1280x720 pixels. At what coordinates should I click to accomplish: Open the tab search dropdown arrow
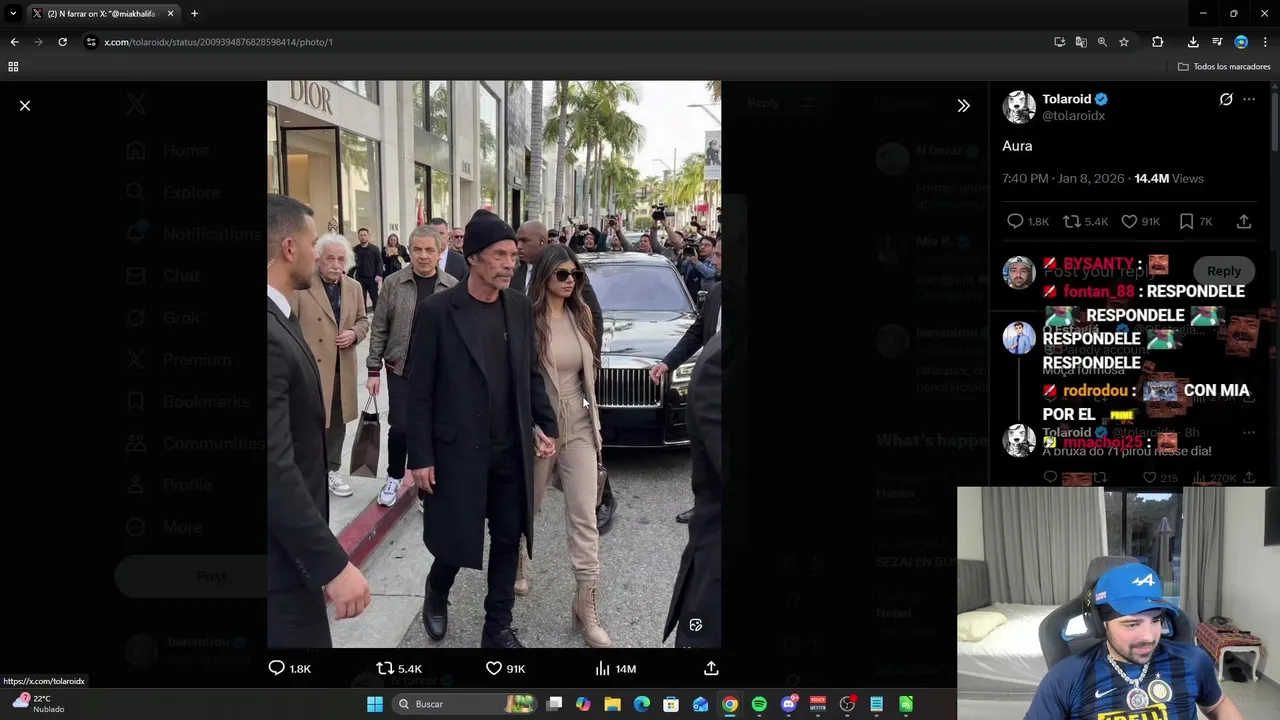click(13, 14)
